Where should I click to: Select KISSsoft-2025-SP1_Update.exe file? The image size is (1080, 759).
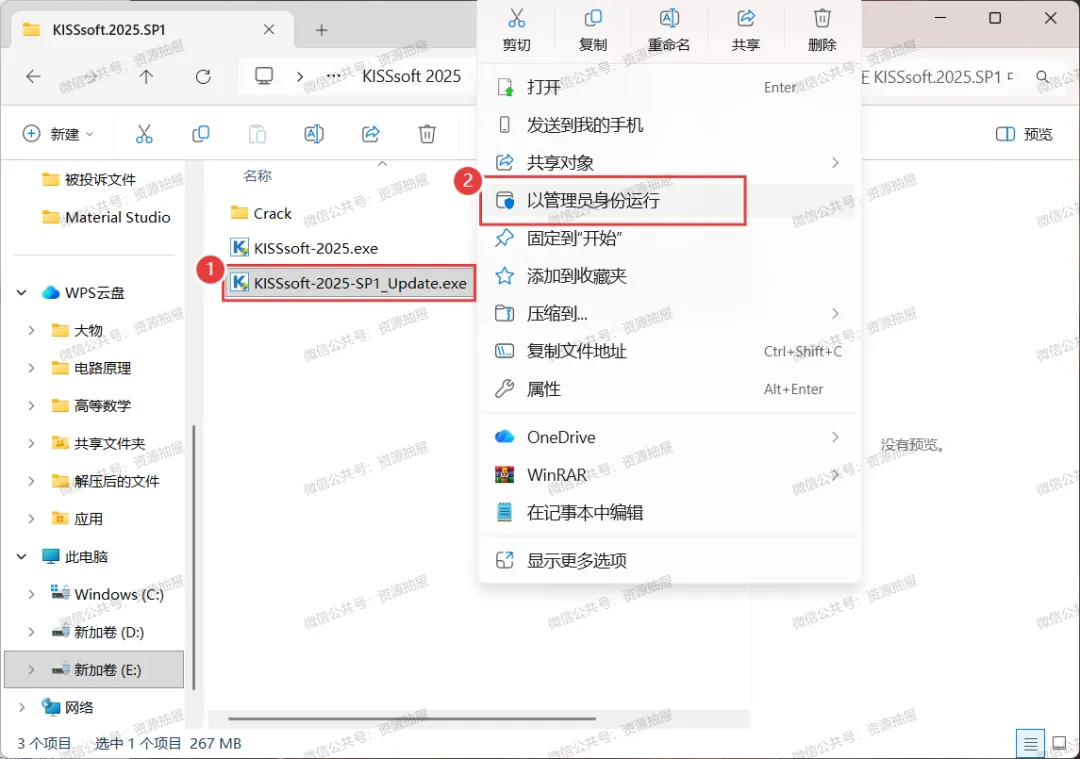click(349, 283)
